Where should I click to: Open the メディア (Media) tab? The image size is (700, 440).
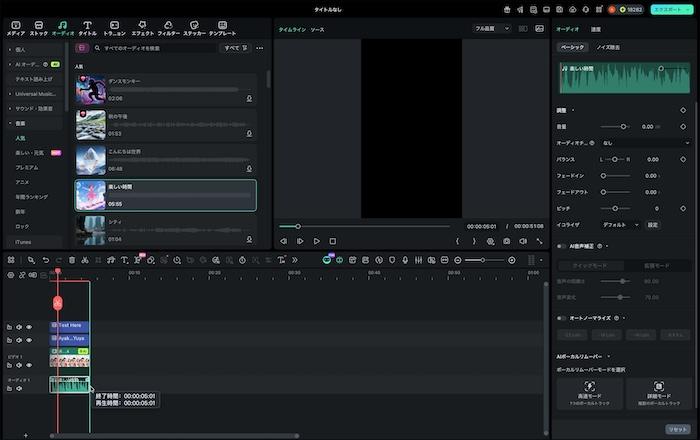[x=16, y=28]
